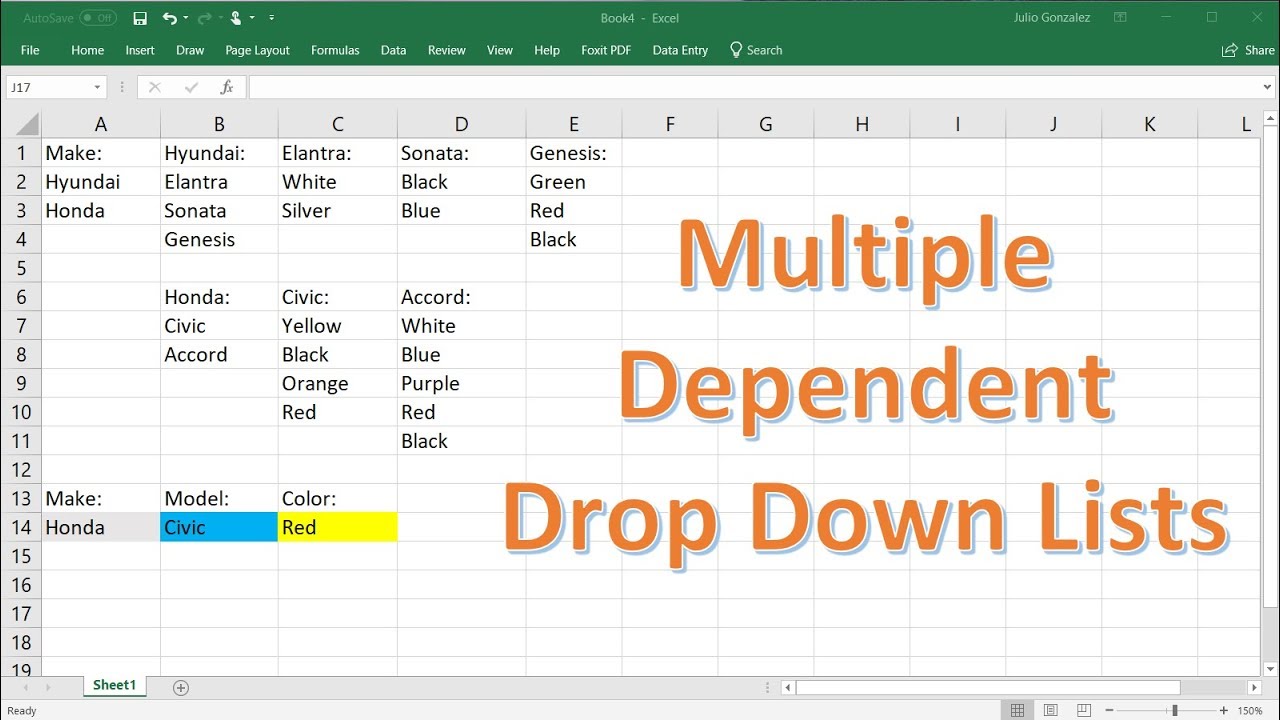Switch to the Formulas tab
1280x720 pixels.
coord(335,50)
